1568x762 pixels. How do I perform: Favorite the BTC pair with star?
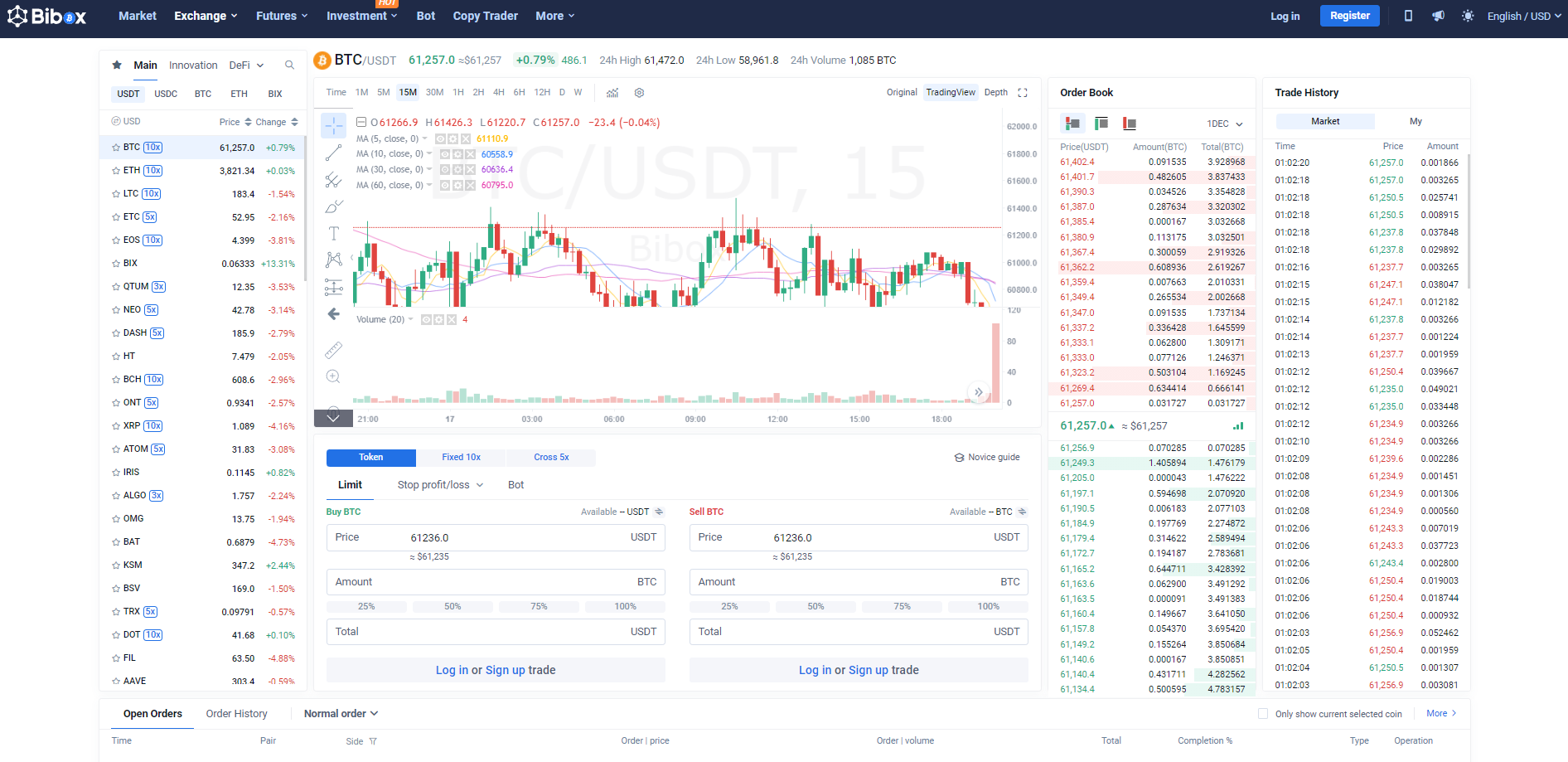pyautogui.click(x=116, y=148)
